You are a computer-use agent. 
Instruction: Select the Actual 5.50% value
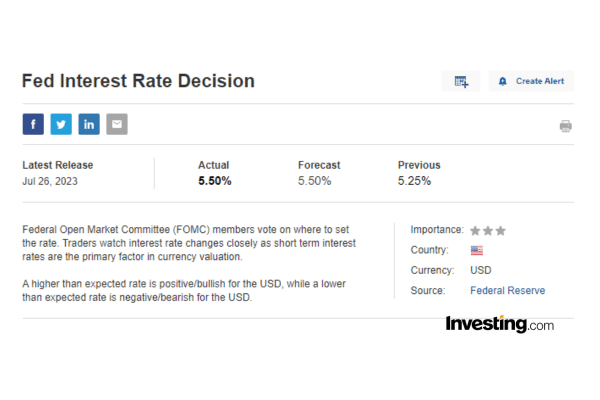click(x=215, y=181)
